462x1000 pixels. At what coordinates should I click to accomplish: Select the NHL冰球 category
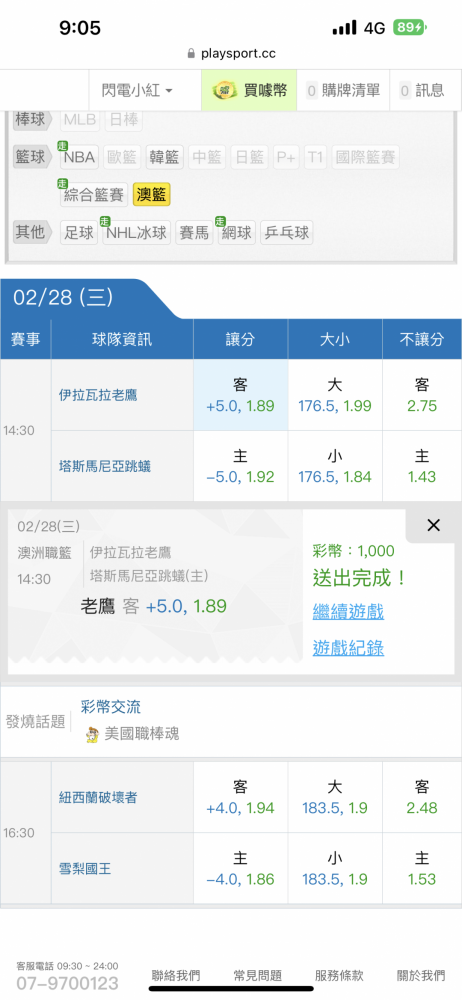point(137,232)
